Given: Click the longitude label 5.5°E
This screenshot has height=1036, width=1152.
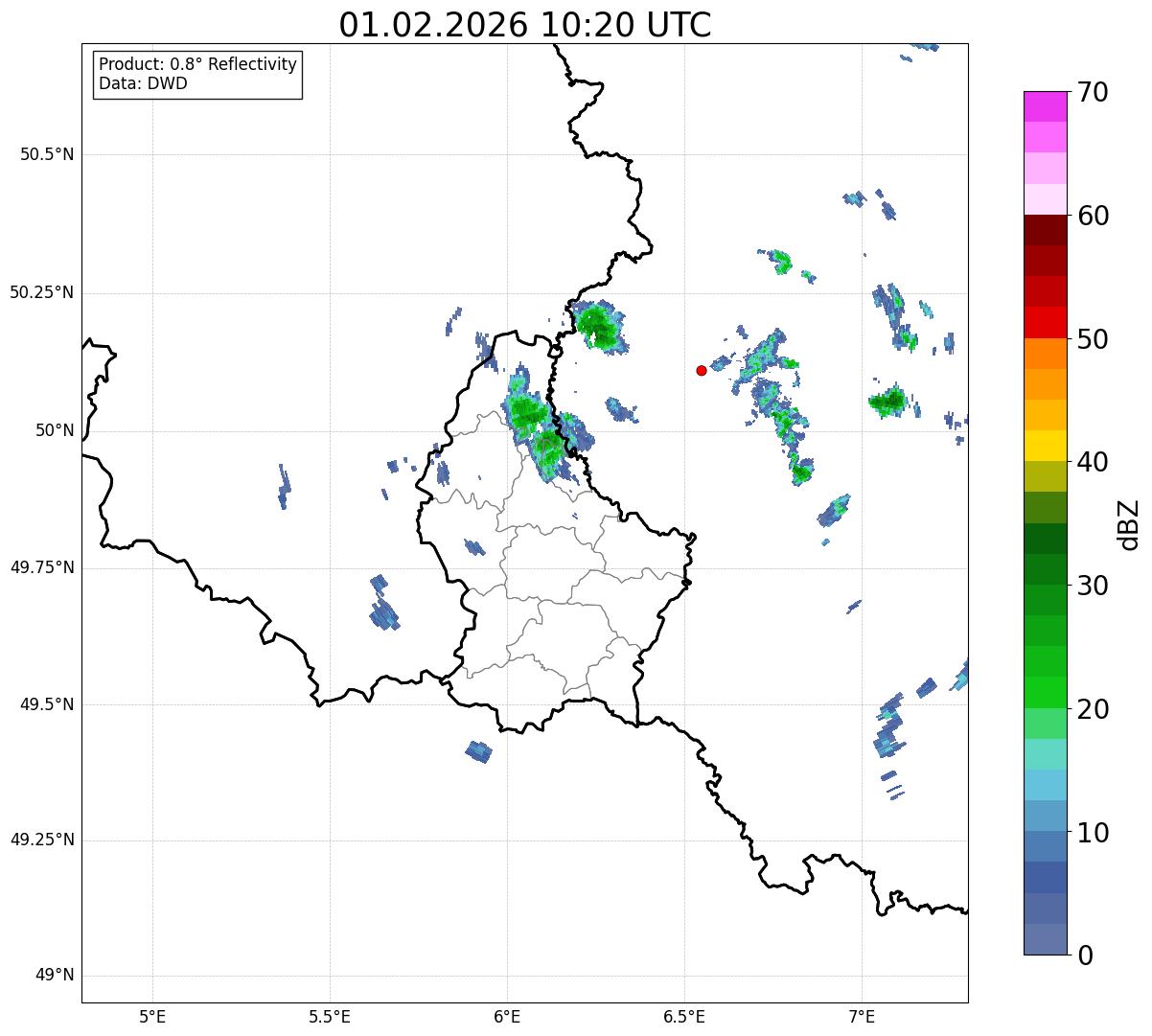Looking at the screenshot, I should (x=330, y=1016).
